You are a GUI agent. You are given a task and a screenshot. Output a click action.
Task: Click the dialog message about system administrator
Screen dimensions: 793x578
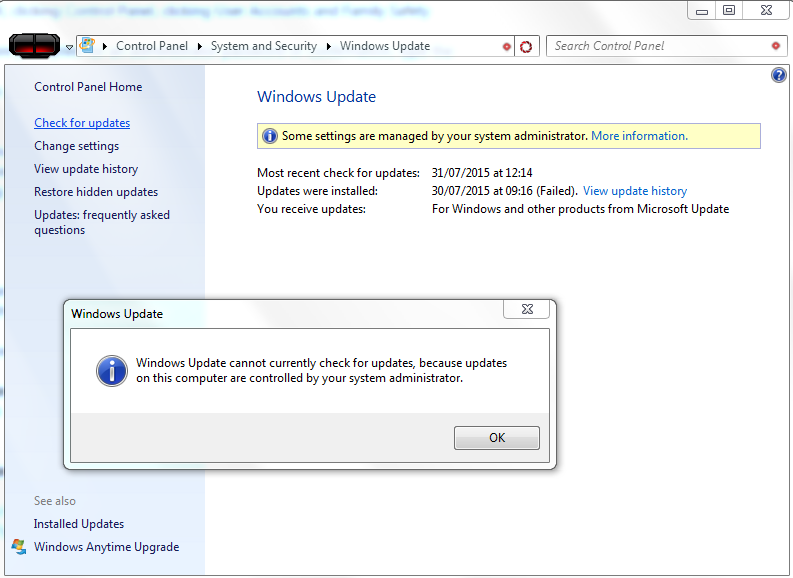(x=322, y=371)
